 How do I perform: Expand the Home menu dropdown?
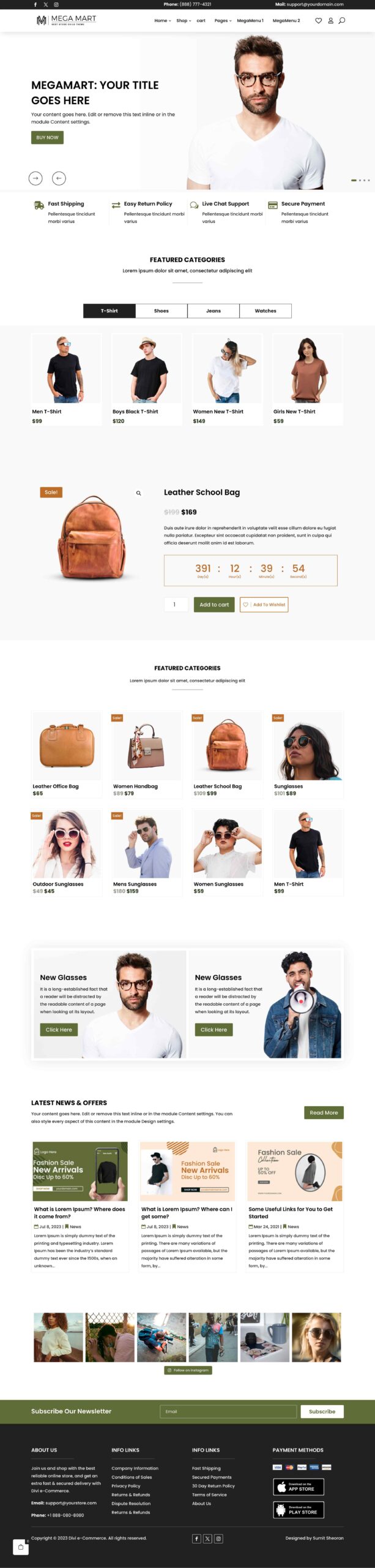pyautogui.click(x=163, y=20)
